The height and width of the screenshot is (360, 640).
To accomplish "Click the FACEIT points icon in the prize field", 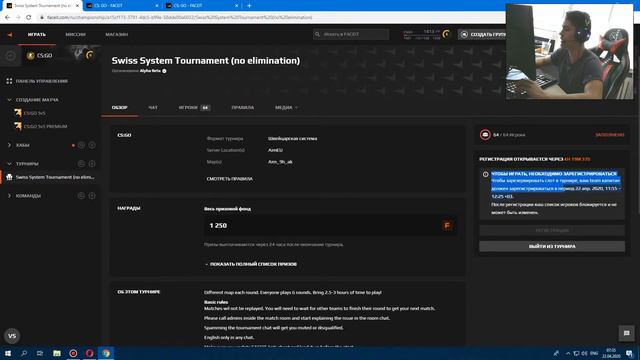I will click(x=447, y=225).
